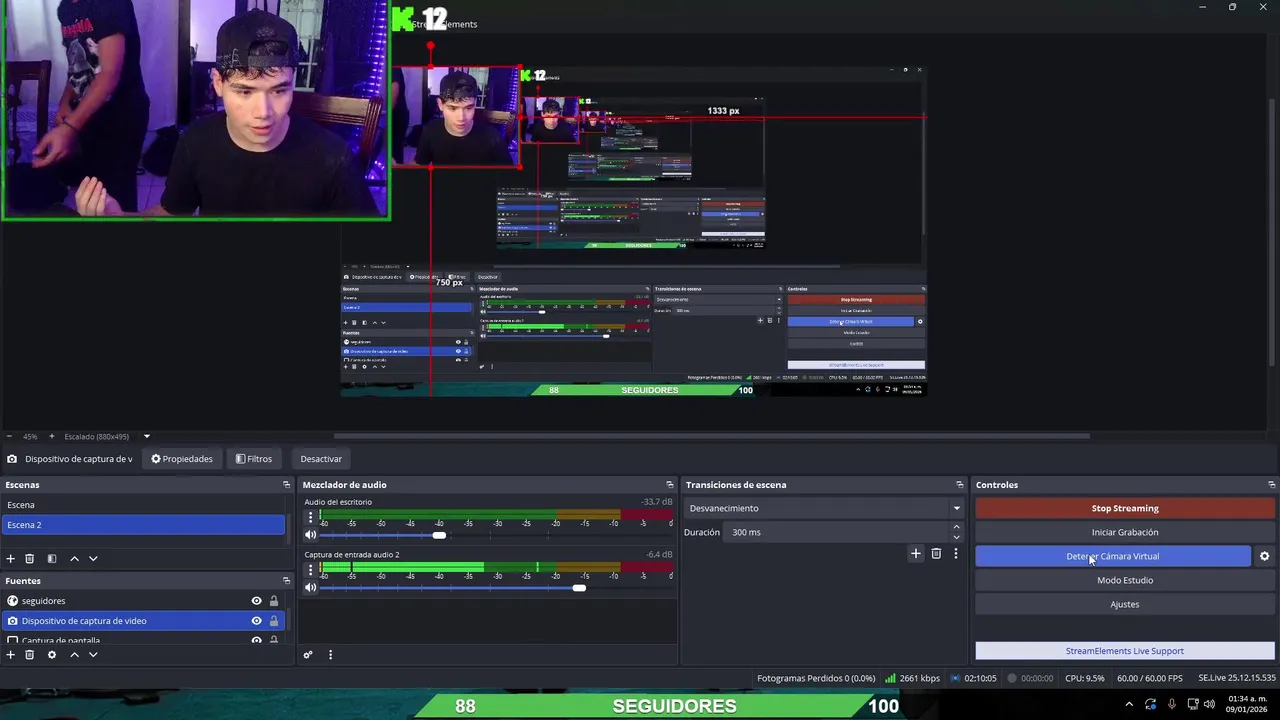The width and height of the screenshot is (1280, 720).
Task: Click the 2661 kbps status bar entry
Action: (x=911, y=678)
